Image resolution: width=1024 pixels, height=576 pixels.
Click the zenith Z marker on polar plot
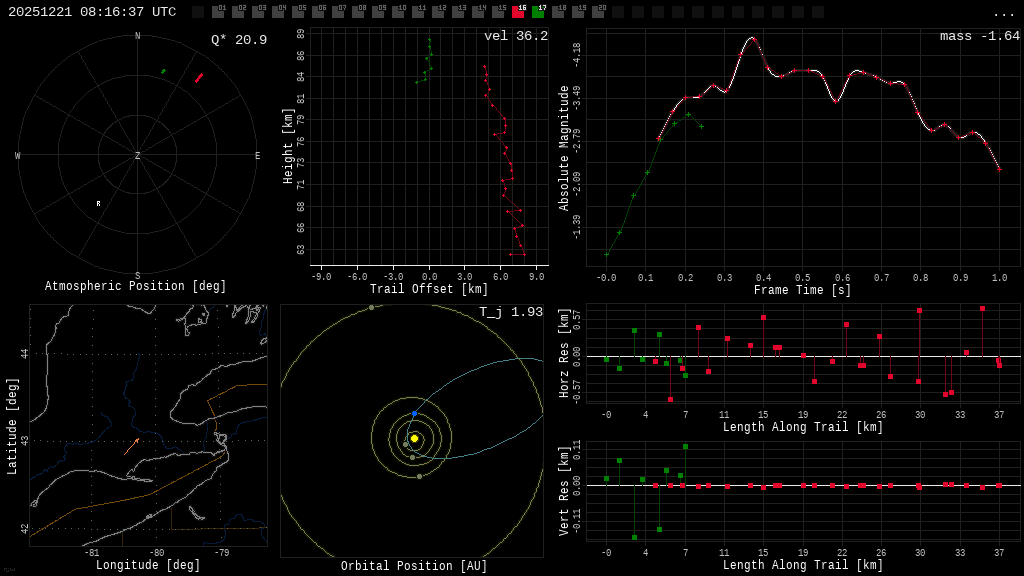[137, 155]
